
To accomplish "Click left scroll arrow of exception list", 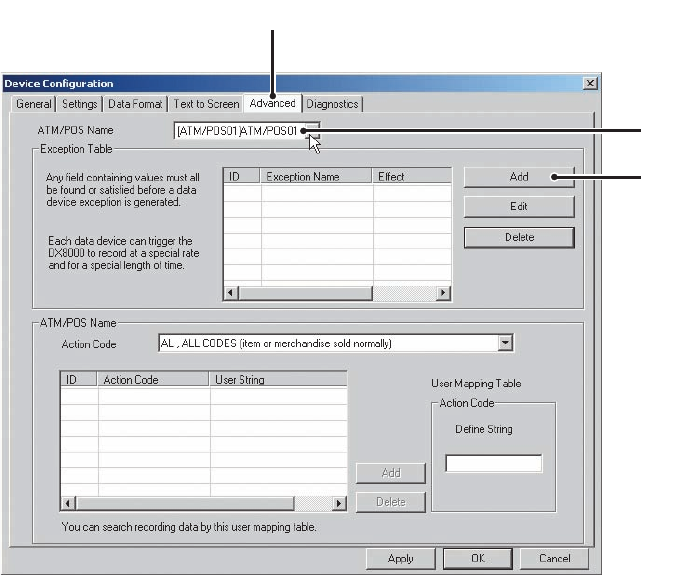I will pos(231,293).
